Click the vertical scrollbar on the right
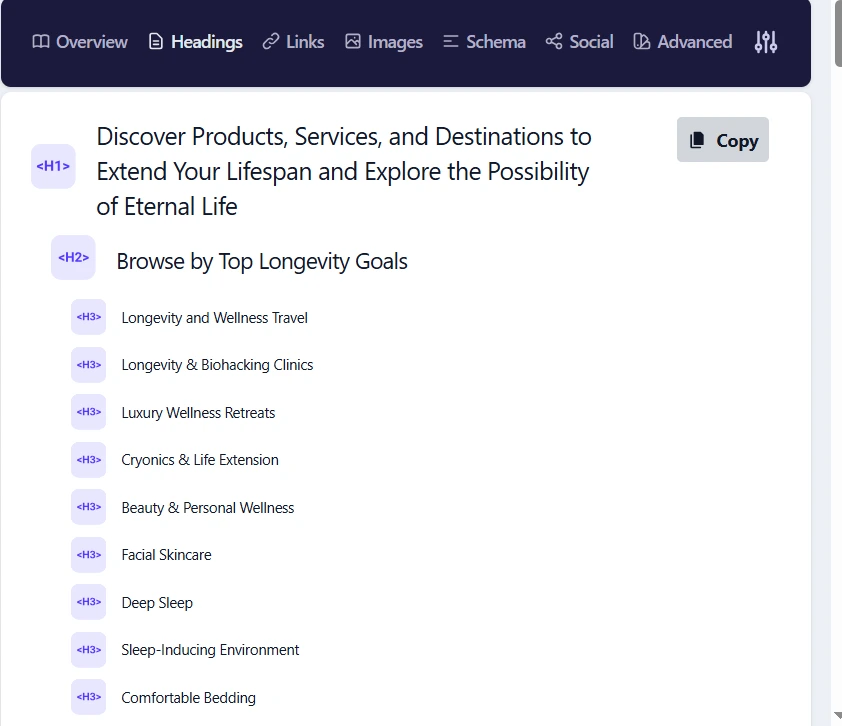842x726 pixels. coord(836,35)
